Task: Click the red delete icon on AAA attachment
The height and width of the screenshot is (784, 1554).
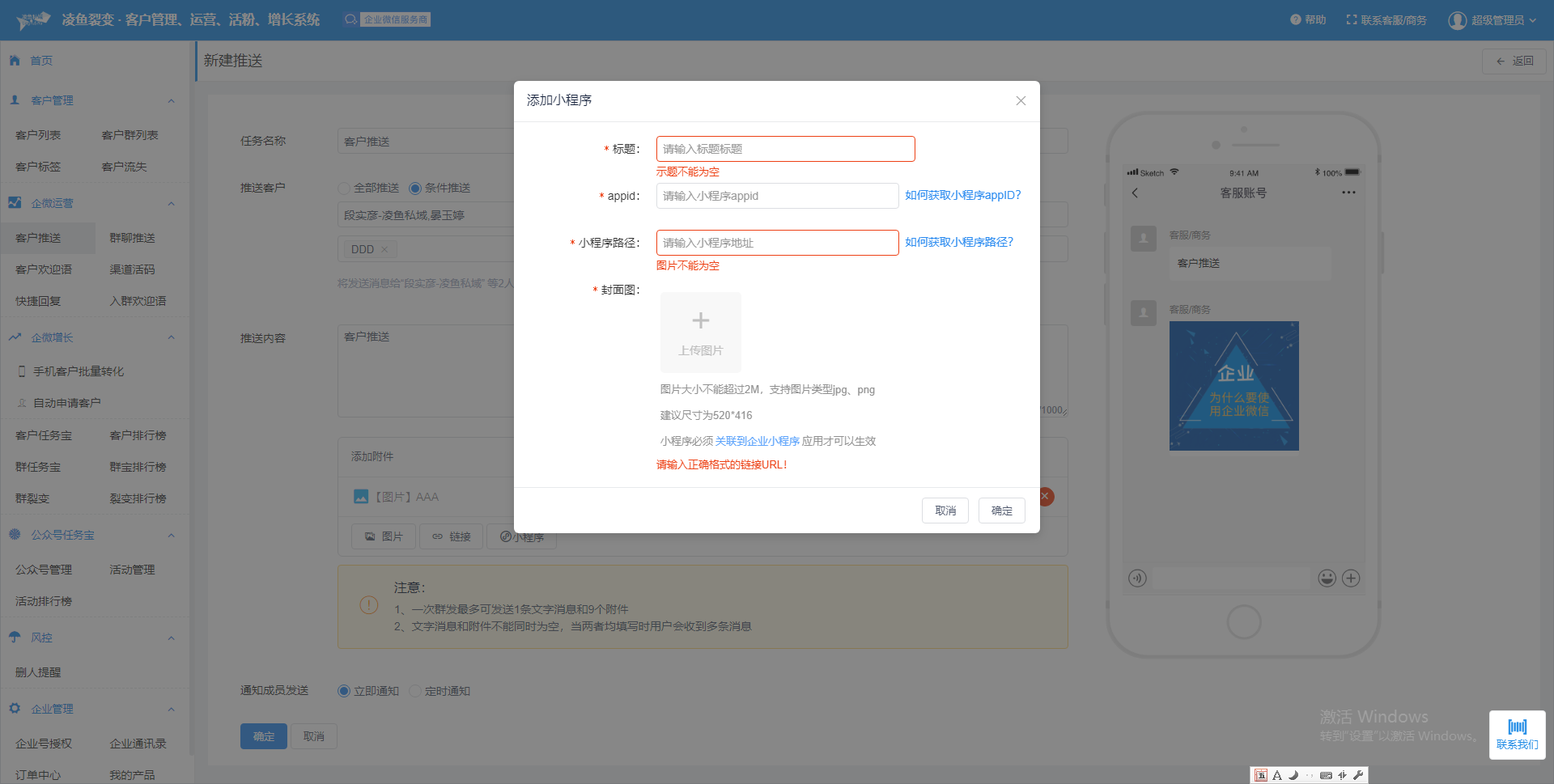Action: point(1047,497)
